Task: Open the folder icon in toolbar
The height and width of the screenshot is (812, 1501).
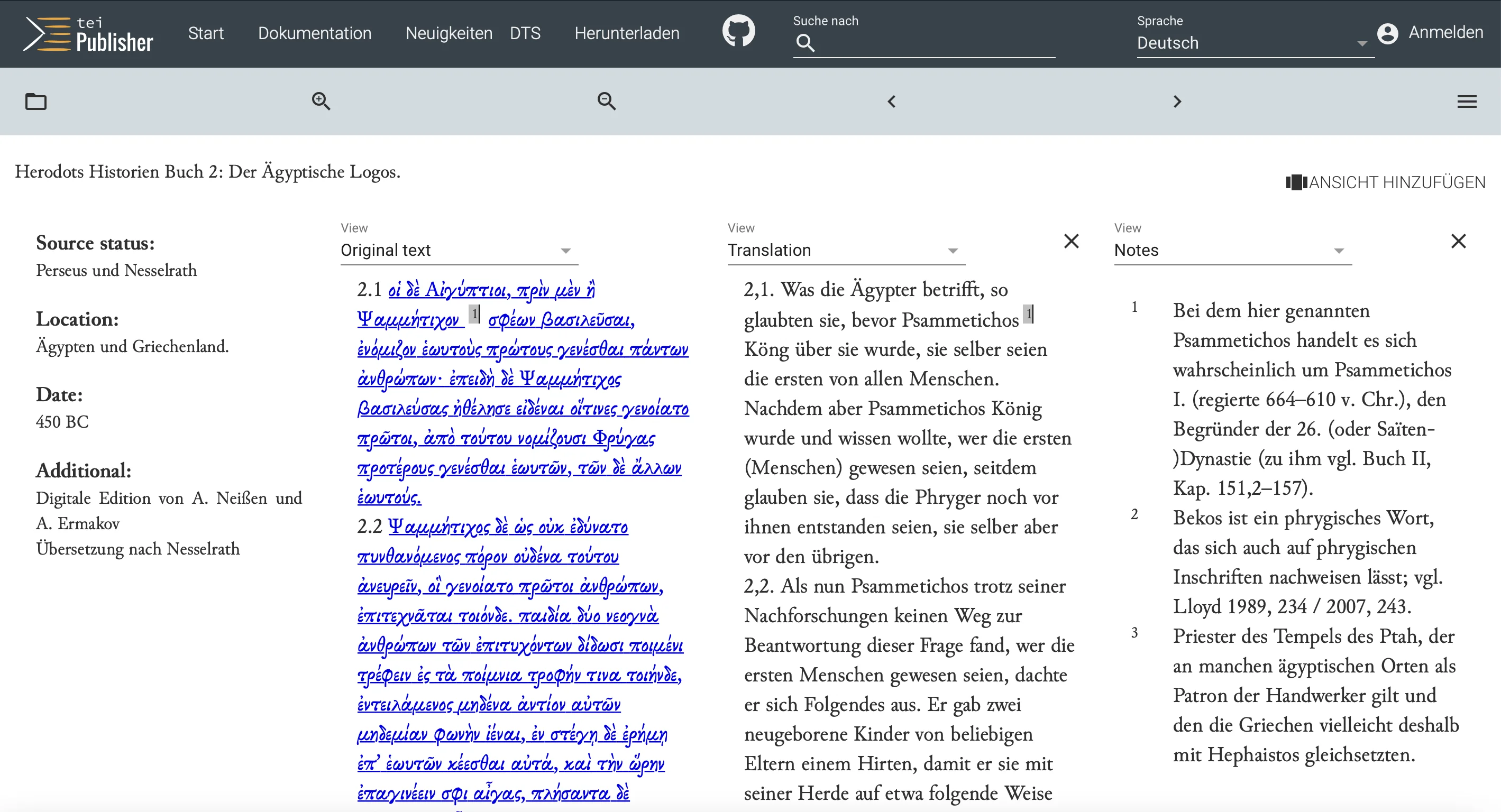Action: [35, 101]
